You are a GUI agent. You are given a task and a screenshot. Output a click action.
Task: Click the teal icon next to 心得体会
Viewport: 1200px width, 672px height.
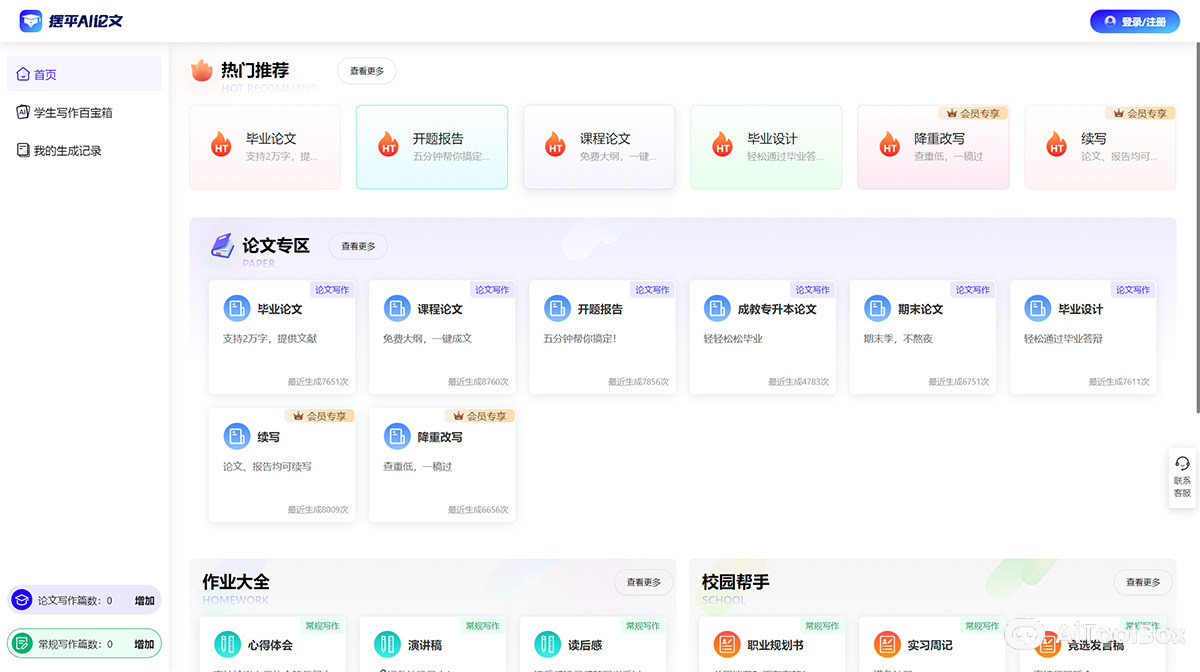point(227,644)
